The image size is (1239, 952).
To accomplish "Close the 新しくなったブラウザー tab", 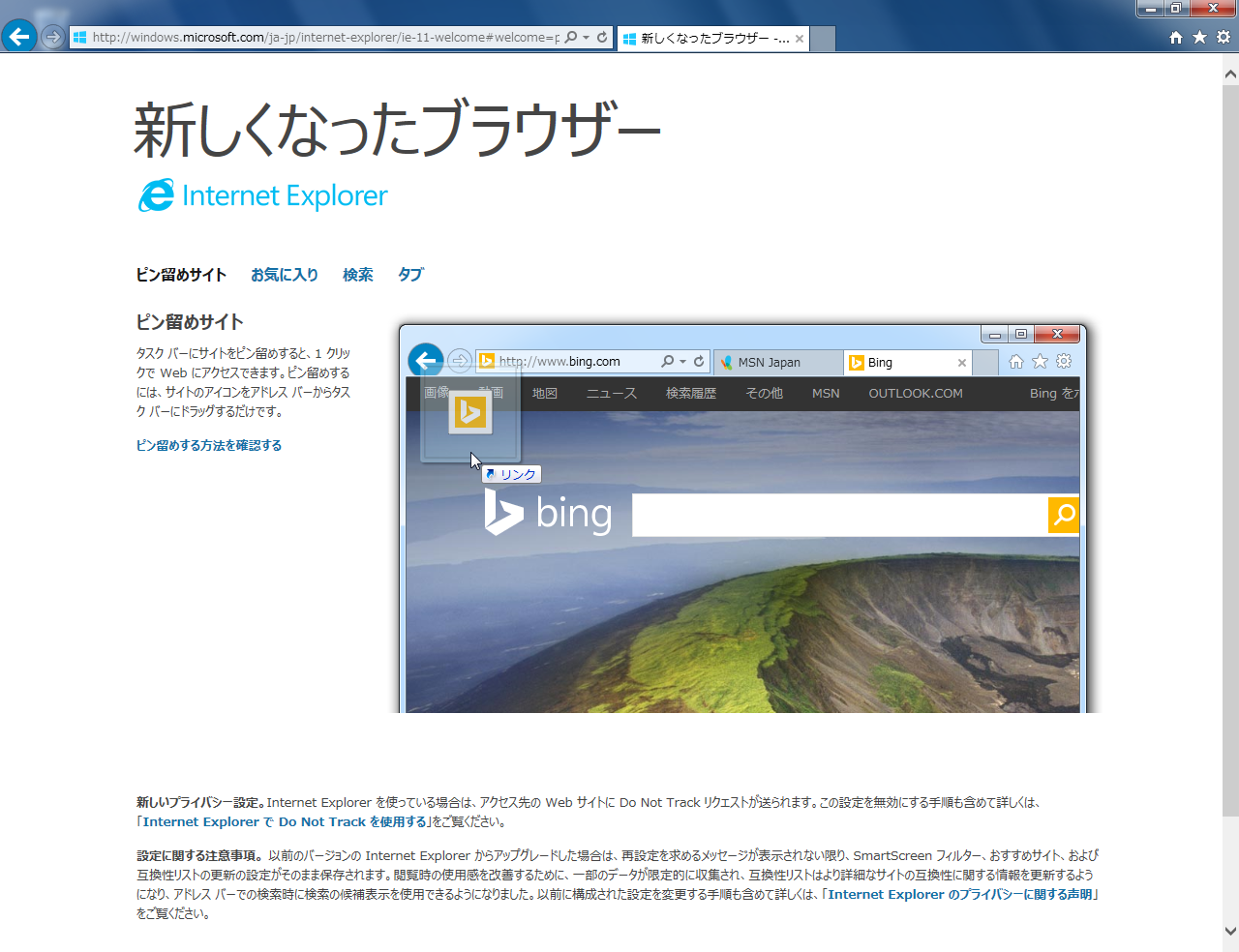I will click(800, 39).
